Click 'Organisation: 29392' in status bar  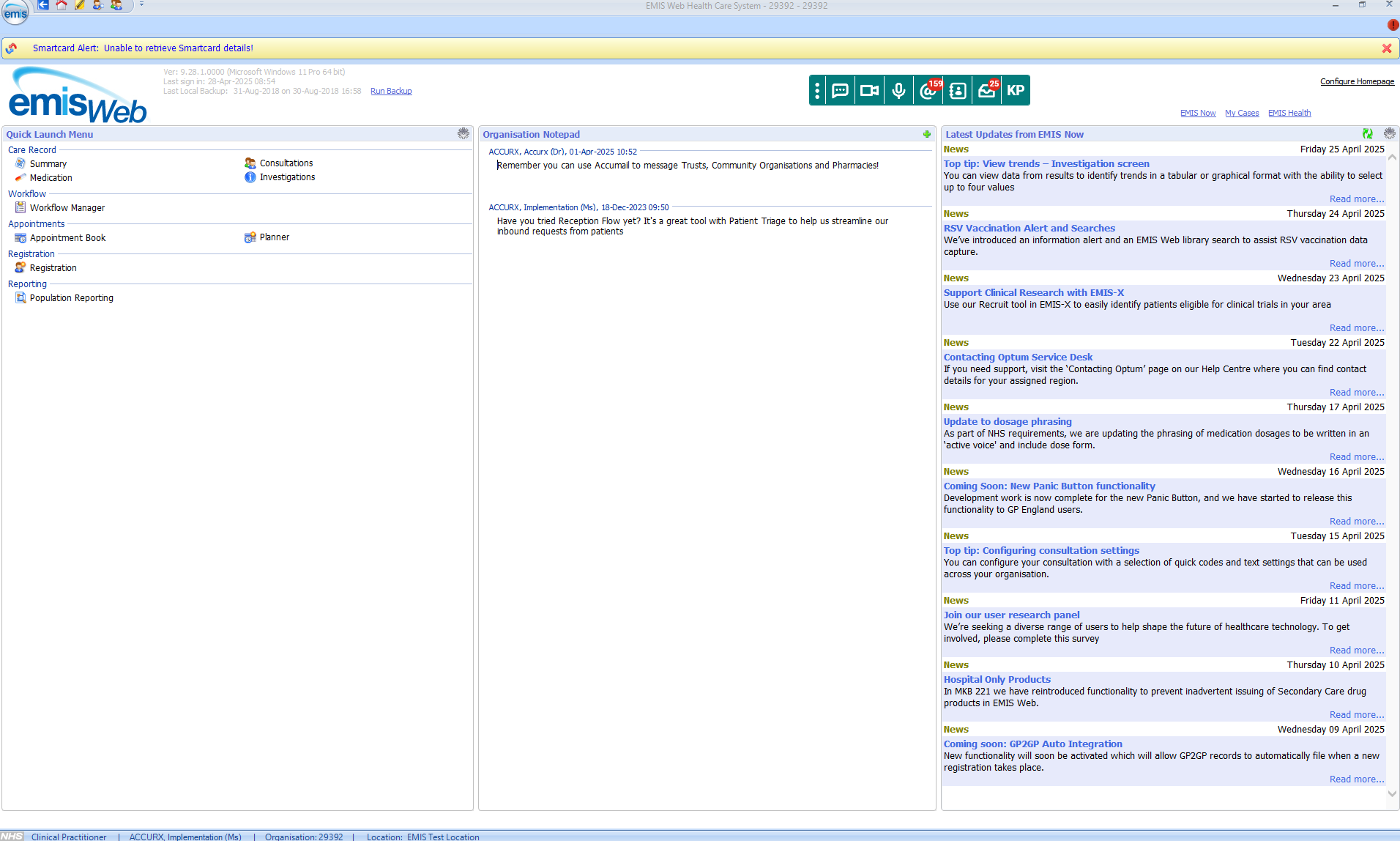click(x=304, y=837)
